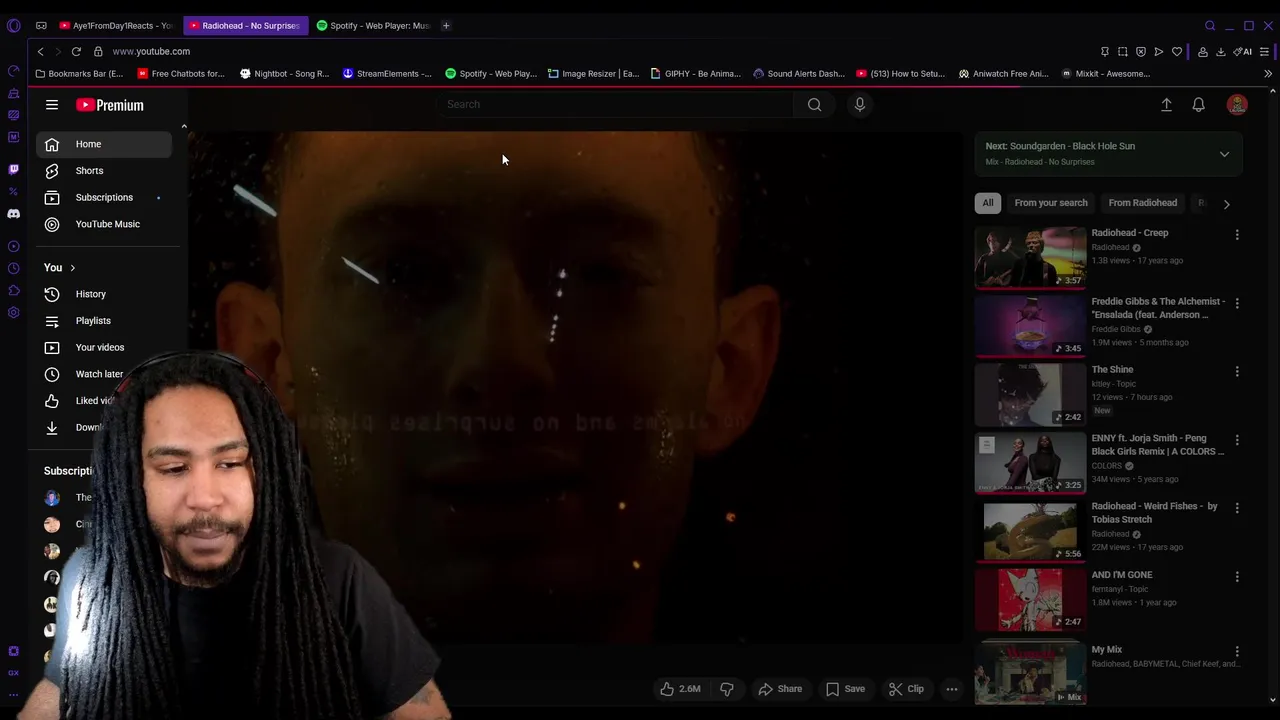Open YouTube notifications bell

point(1199,104)
